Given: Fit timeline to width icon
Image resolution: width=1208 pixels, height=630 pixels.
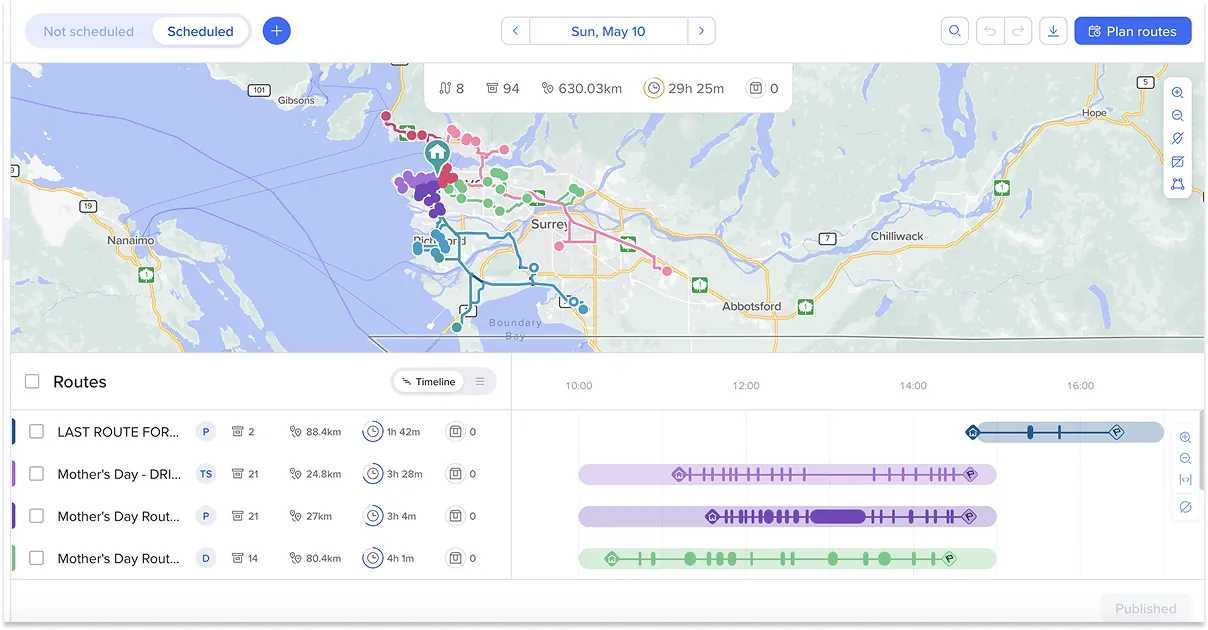Looking at the screenshot, I should (x=1185, y=480).
